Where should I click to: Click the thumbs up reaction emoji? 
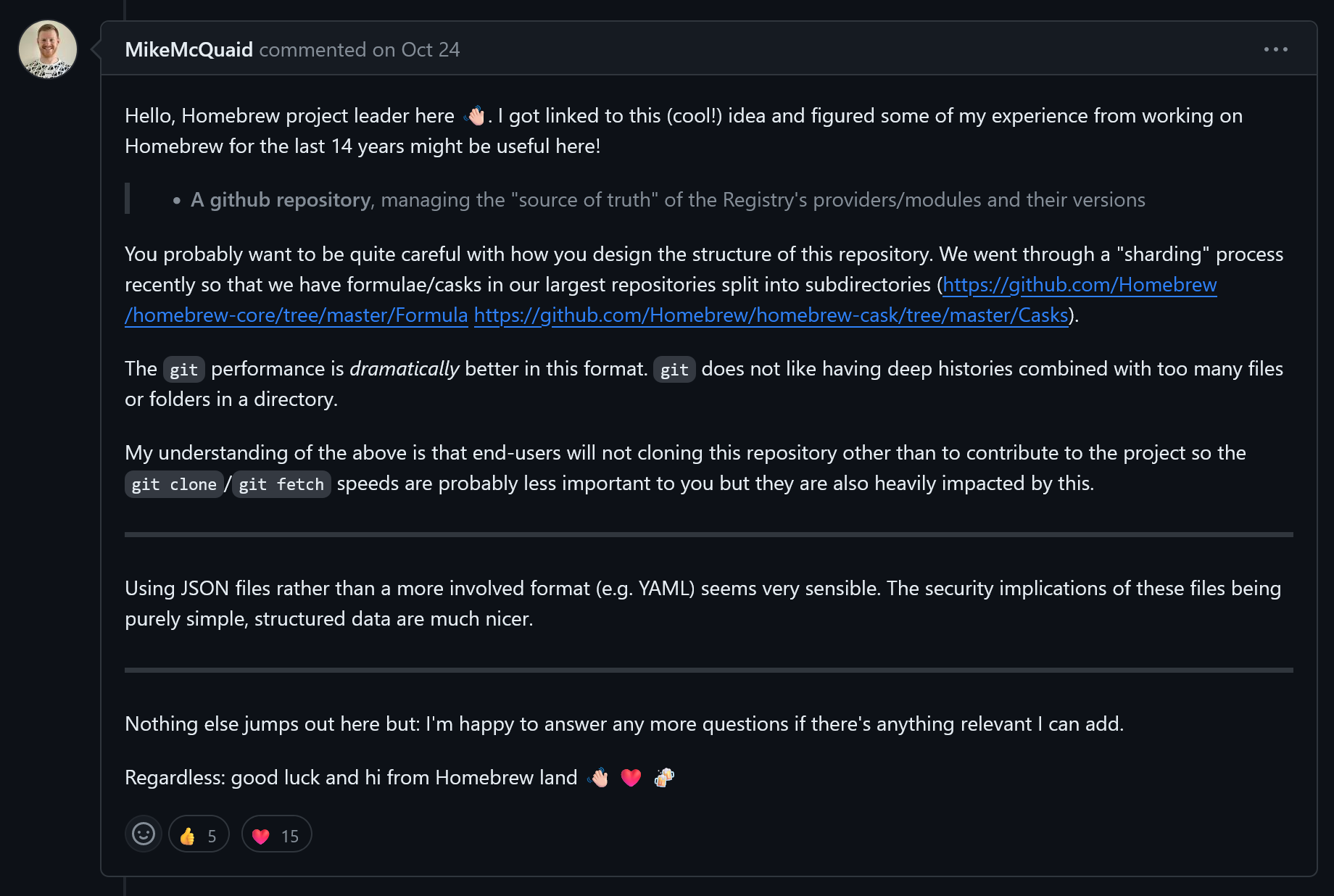[188, 834]
